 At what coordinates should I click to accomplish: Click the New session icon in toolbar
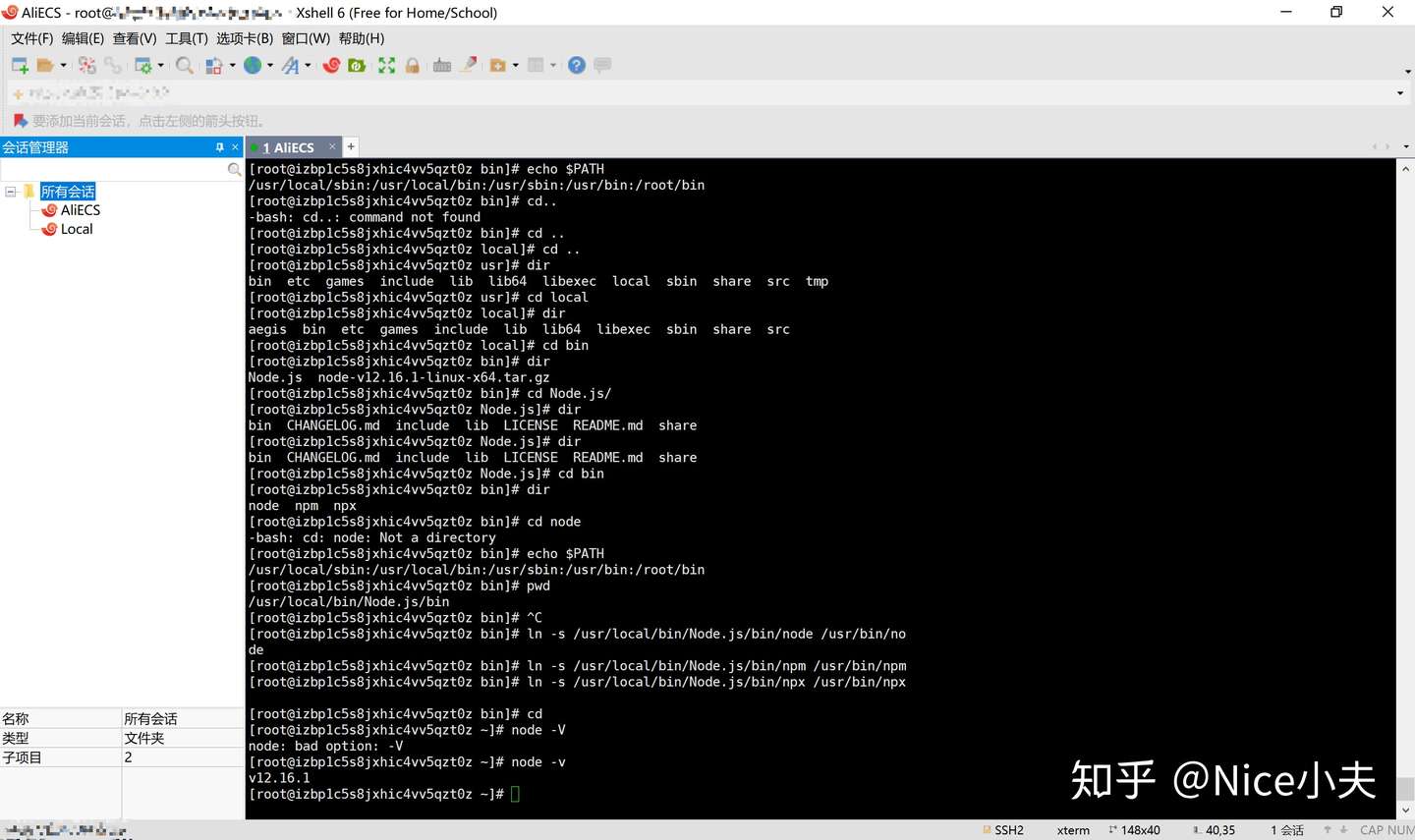(x=20, y=66)
